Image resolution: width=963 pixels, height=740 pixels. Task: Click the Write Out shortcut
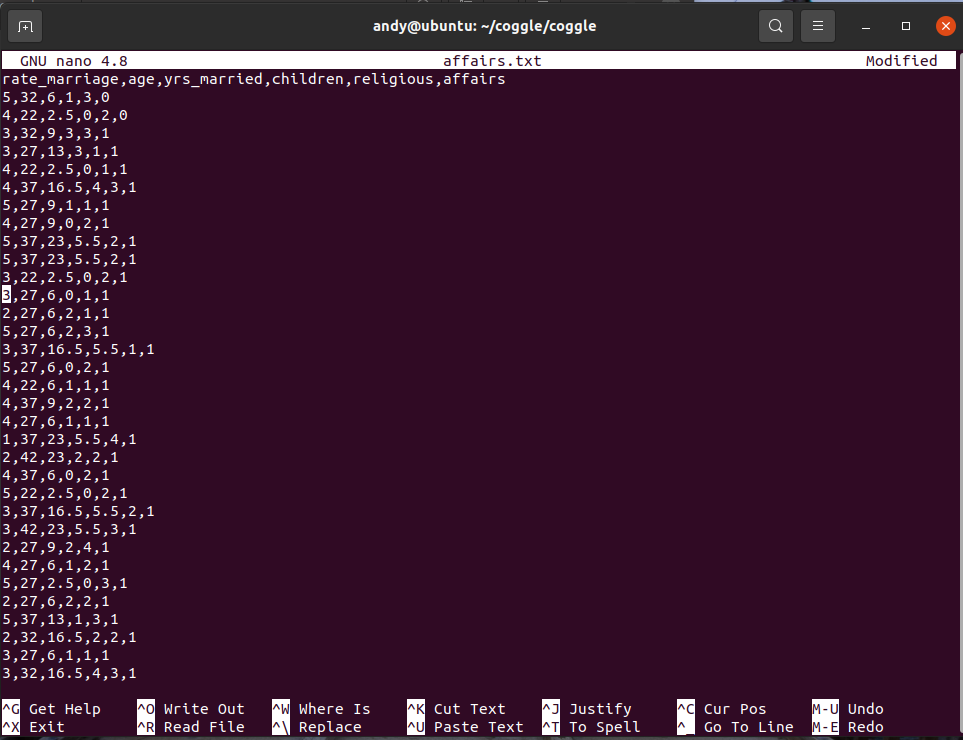[x=191, y=709]
